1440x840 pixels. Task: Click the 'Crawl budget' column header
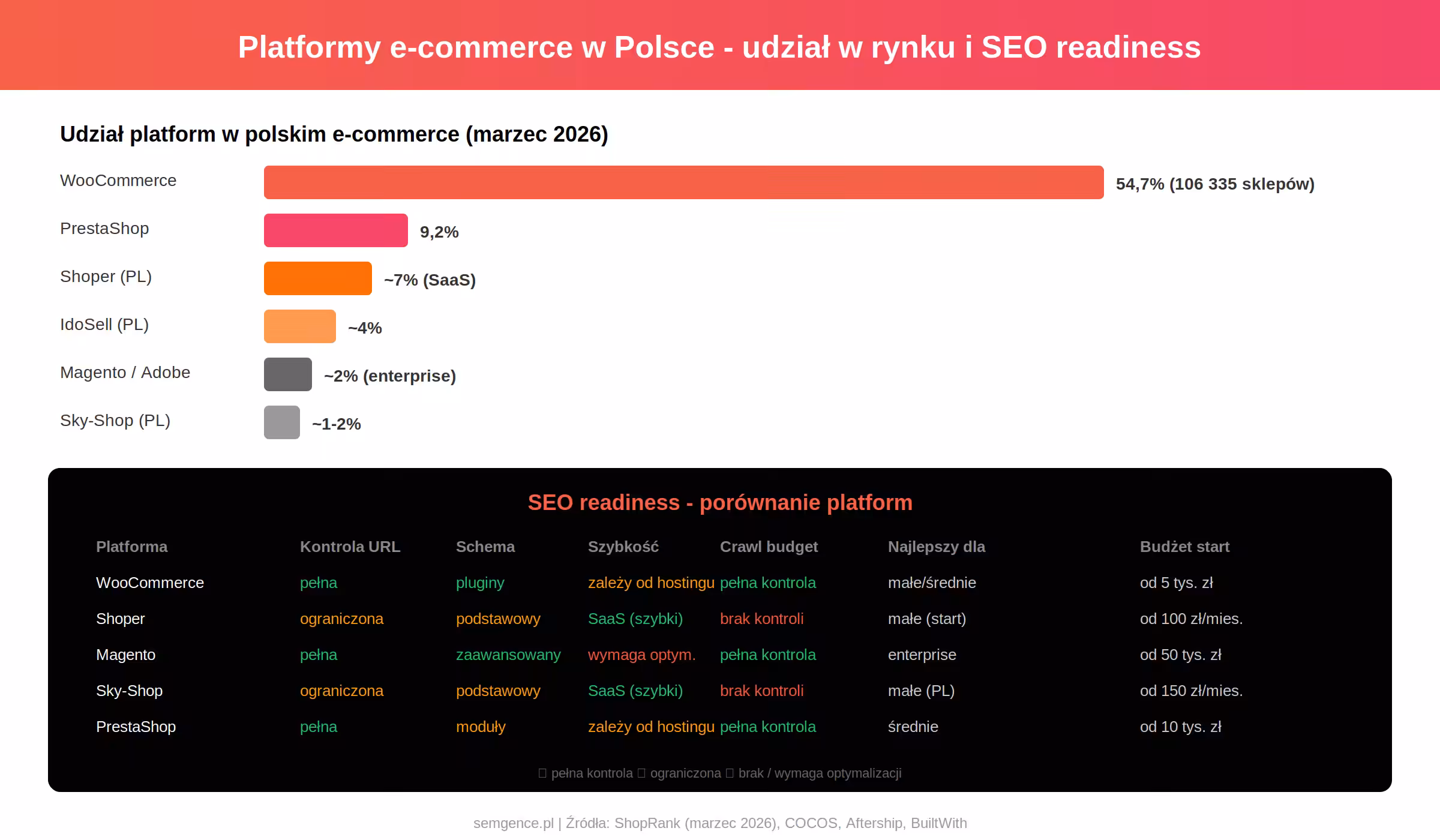[769, 547]
